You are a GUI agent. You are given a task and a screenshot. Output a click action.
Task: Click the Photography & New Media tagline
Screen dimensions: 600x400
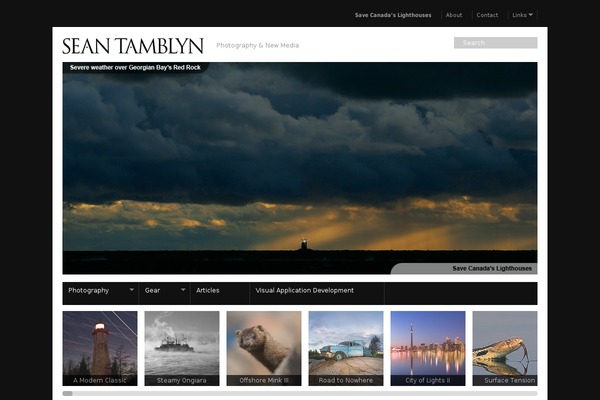pyautogui.click(x=258, y=45)
